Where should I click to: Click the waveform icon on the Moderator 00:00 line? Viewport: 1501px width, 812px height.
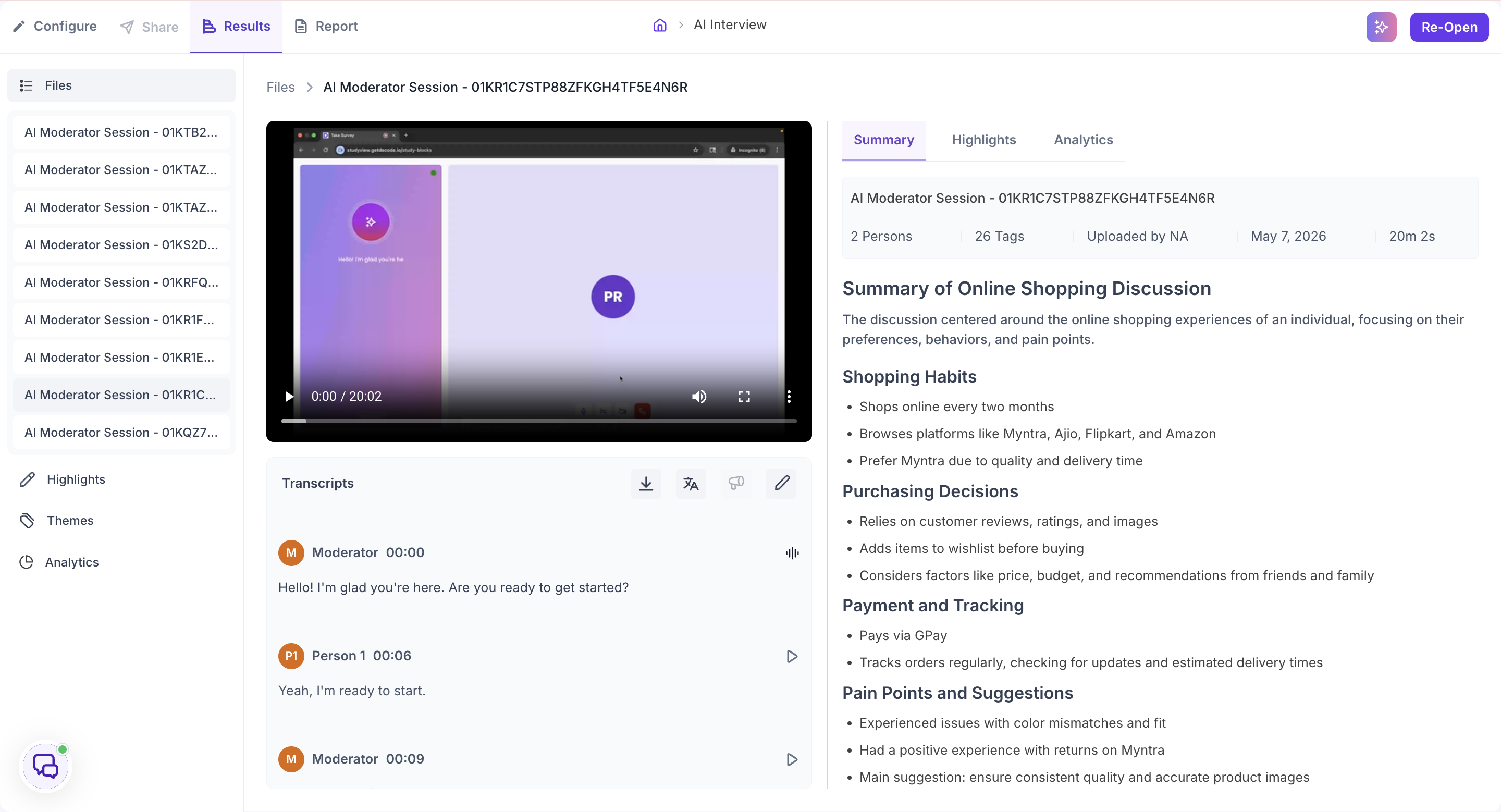point(792,553)
